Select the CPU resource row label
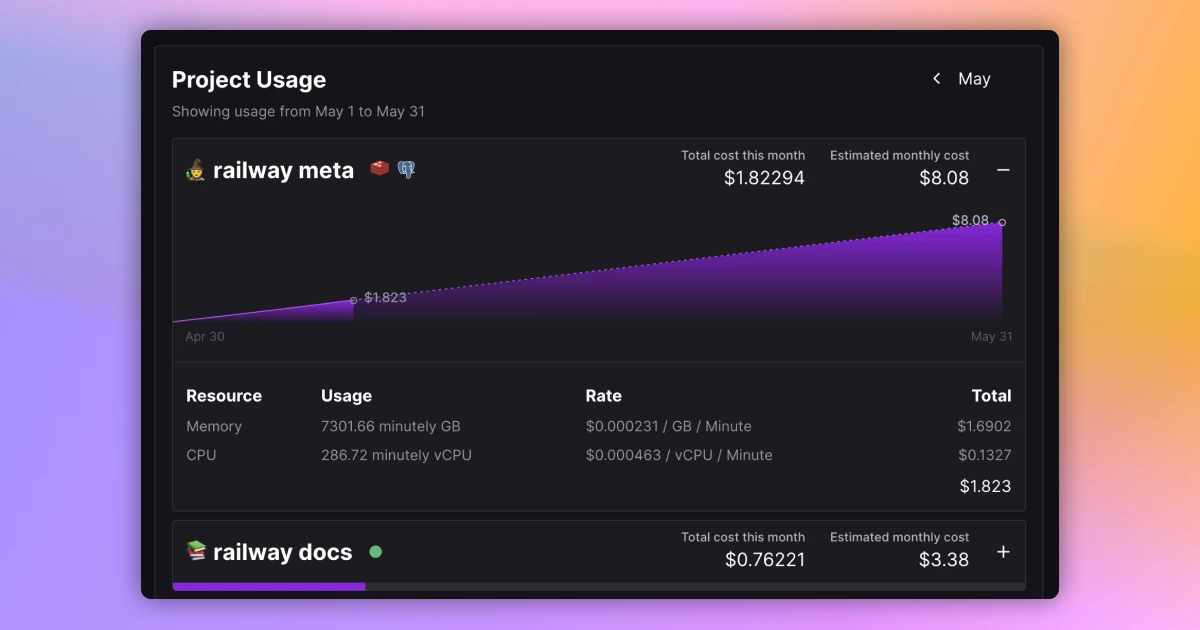 pos(201,455)
